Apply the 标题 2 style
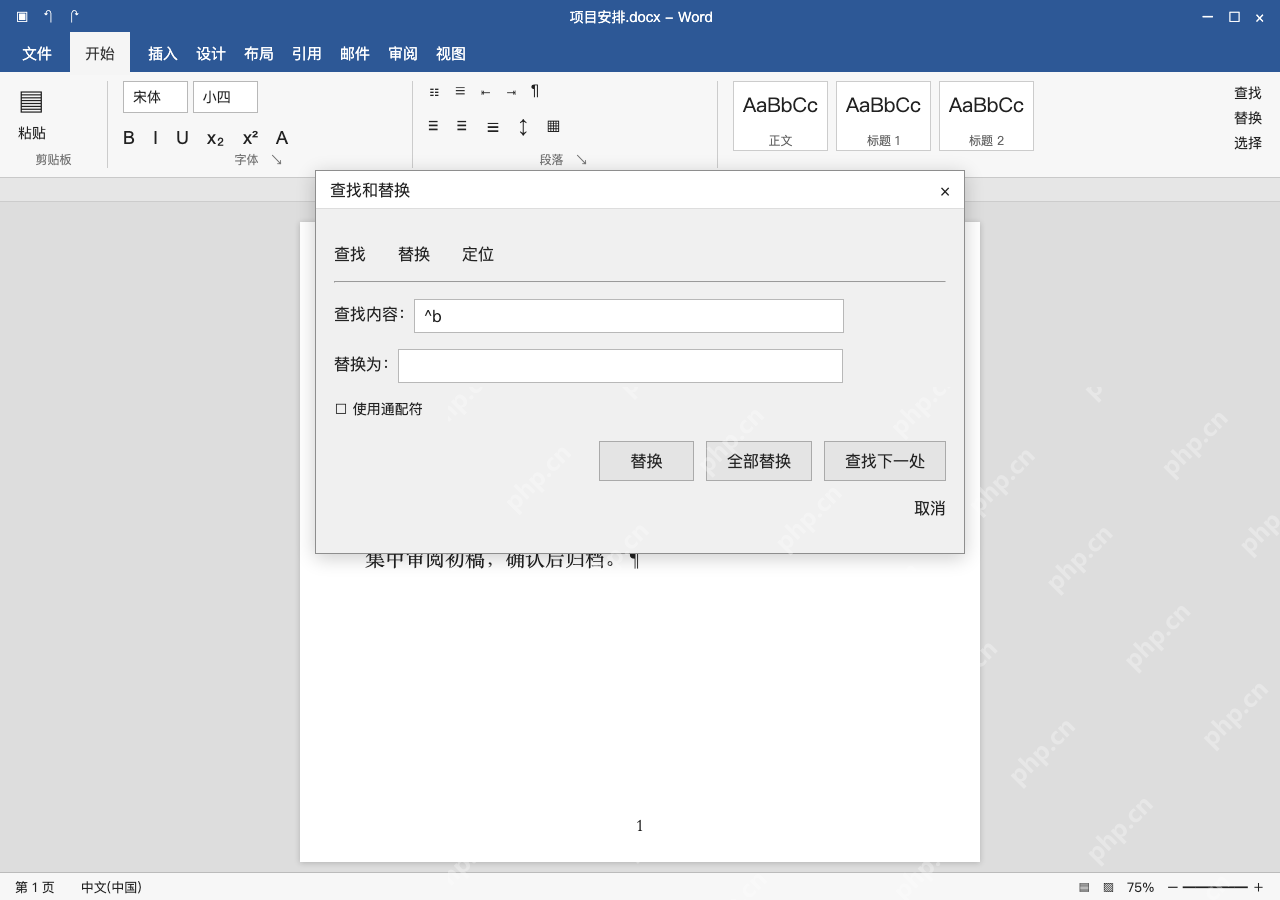 point(986,116)
